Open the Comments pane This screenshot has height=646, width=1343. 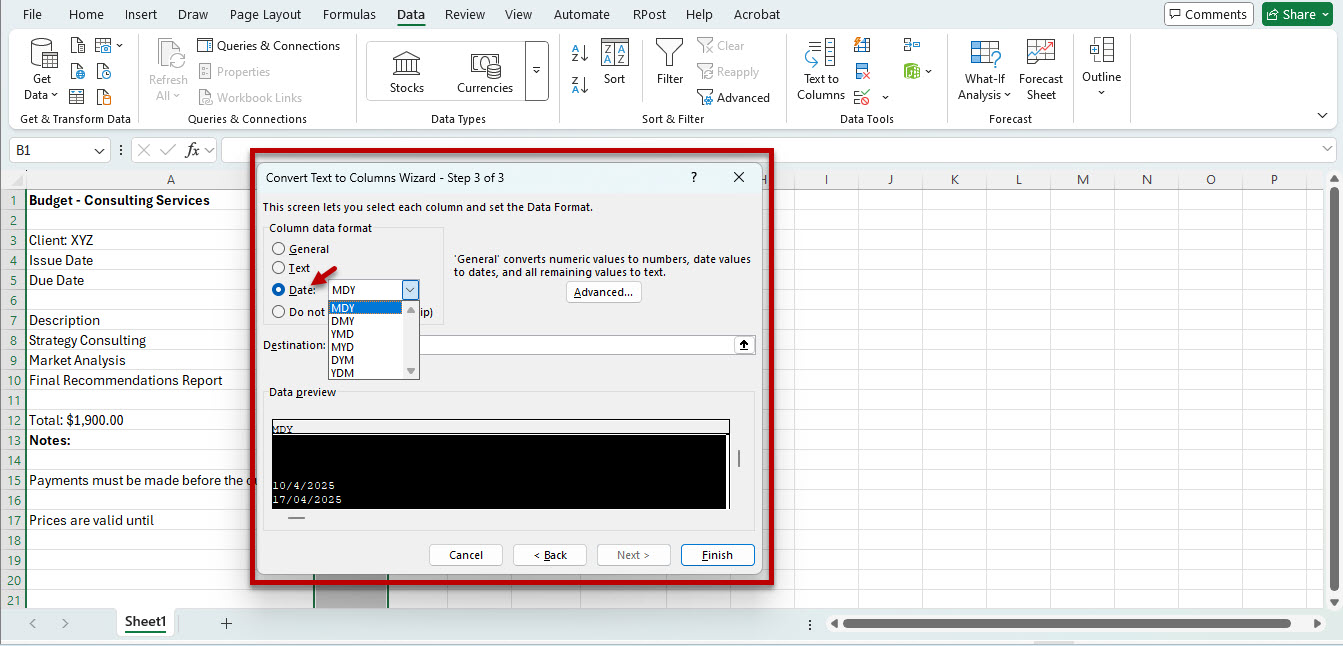point(1208,14)
